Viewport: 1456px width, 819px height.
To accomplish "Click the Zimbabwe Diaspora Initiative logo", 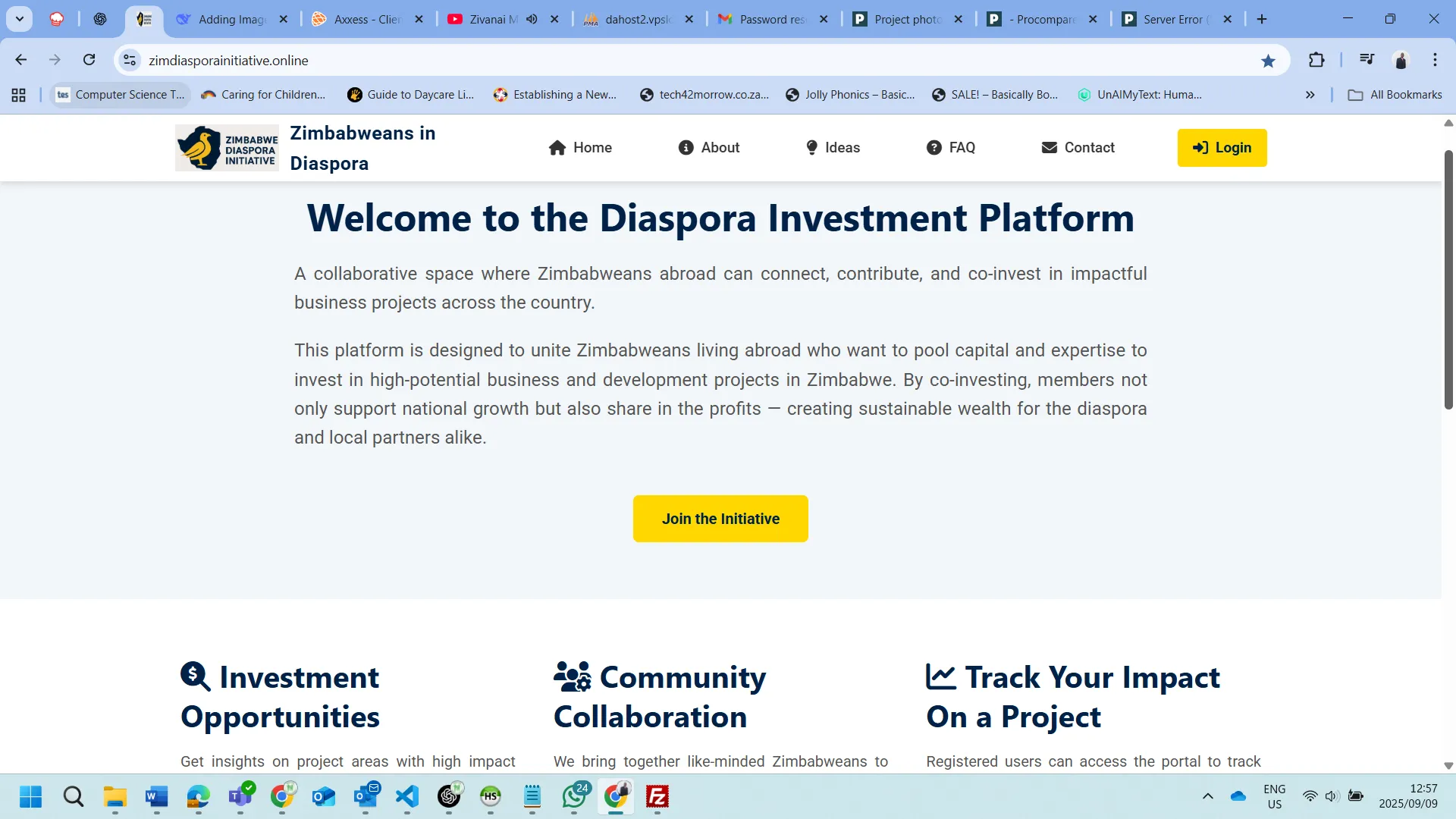I will 227,148.
